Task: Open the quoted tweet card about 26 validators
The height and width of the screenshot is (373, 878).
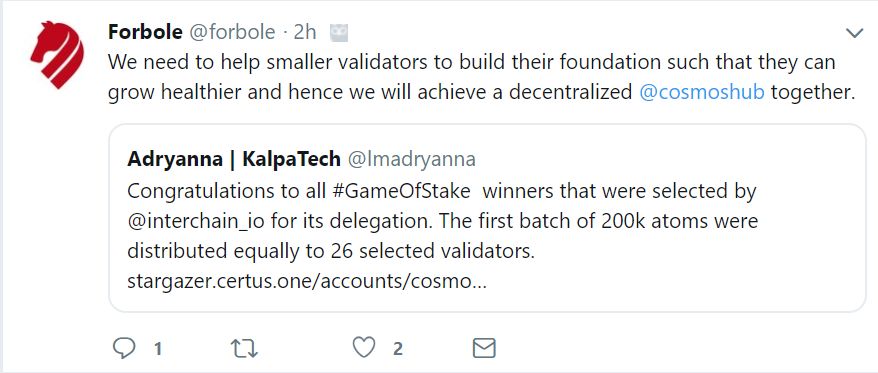Action: click(x=487, y=218)
